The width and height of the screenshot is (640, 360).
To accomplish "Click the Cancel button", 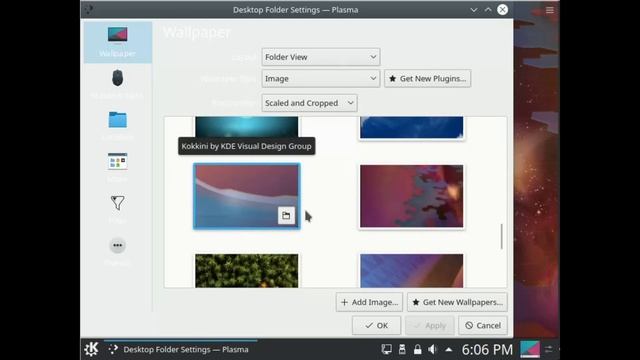I will 483,325.
